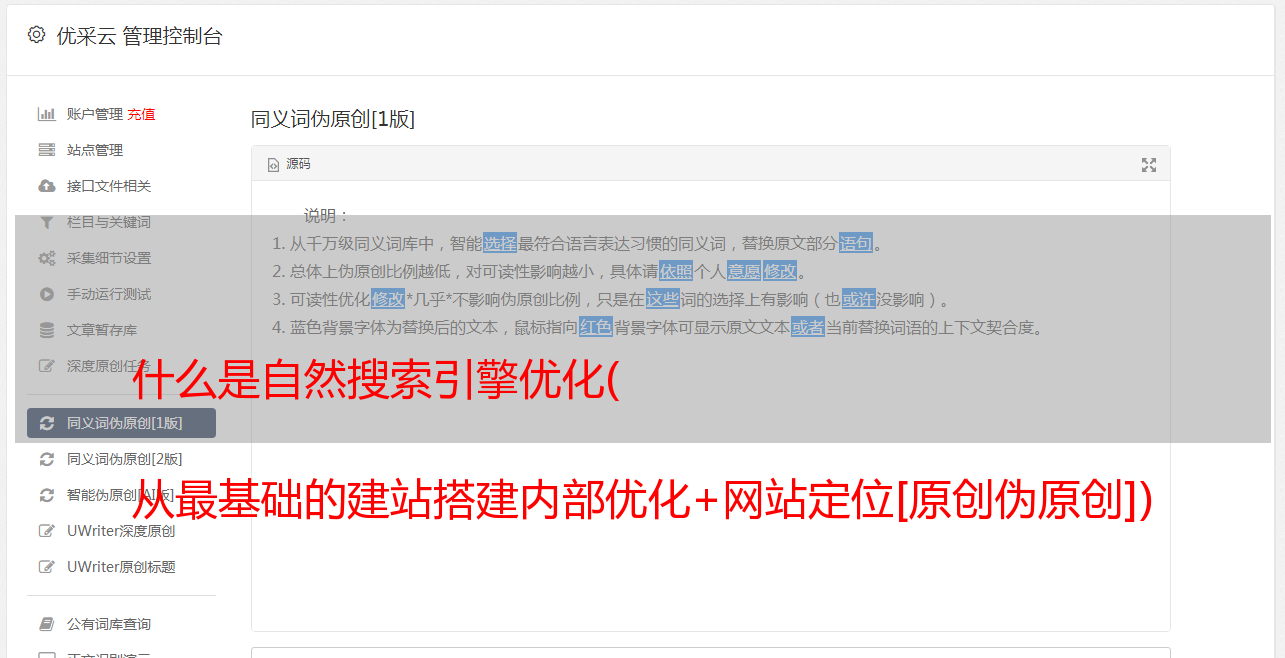The width and height of the screenshot is (1285, 658).
Task: Click the highlighted word 选择 in the text
Action: tap(500, 243)
